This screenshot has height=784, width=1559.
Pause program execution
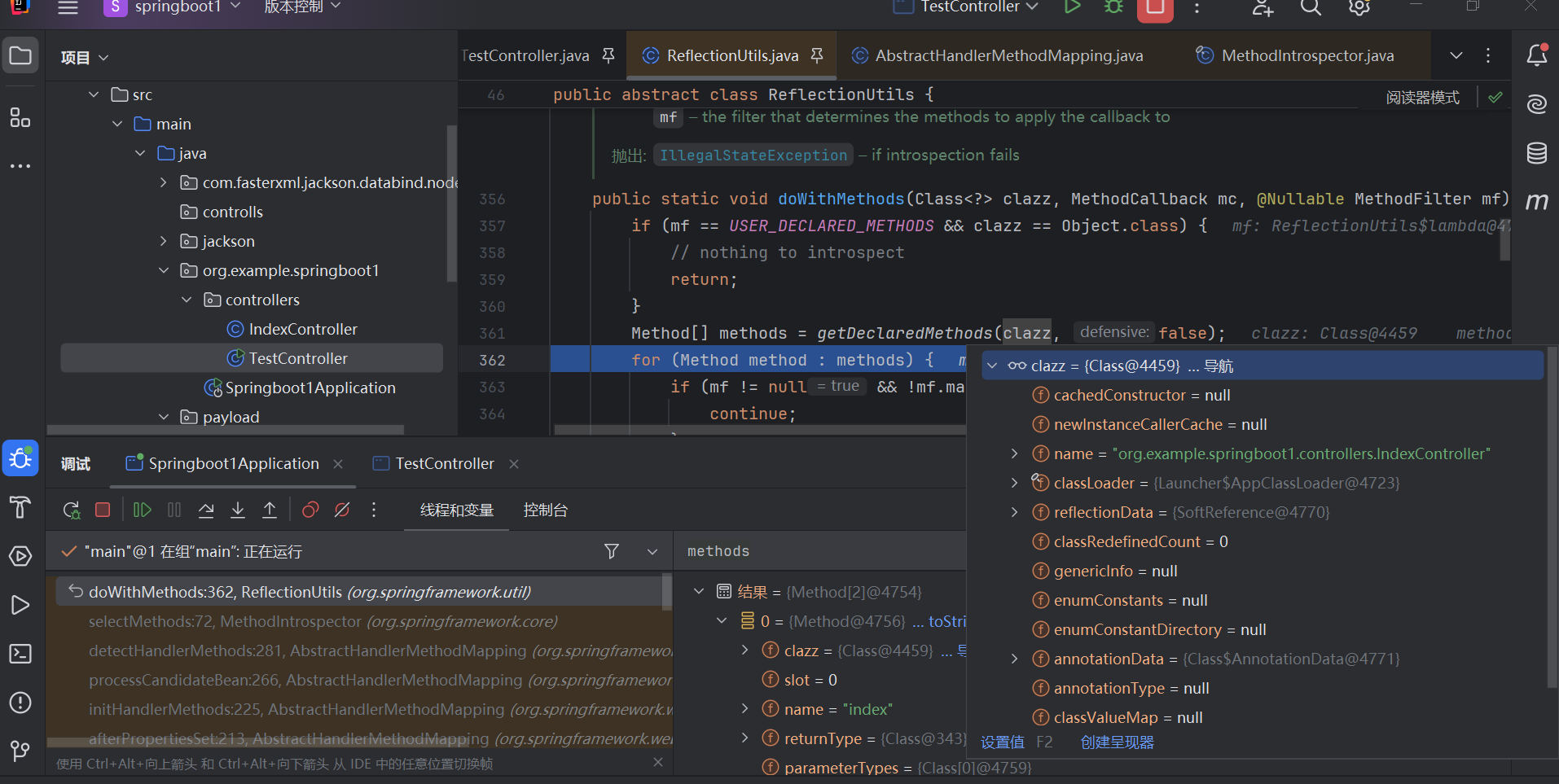coord(174,510)
